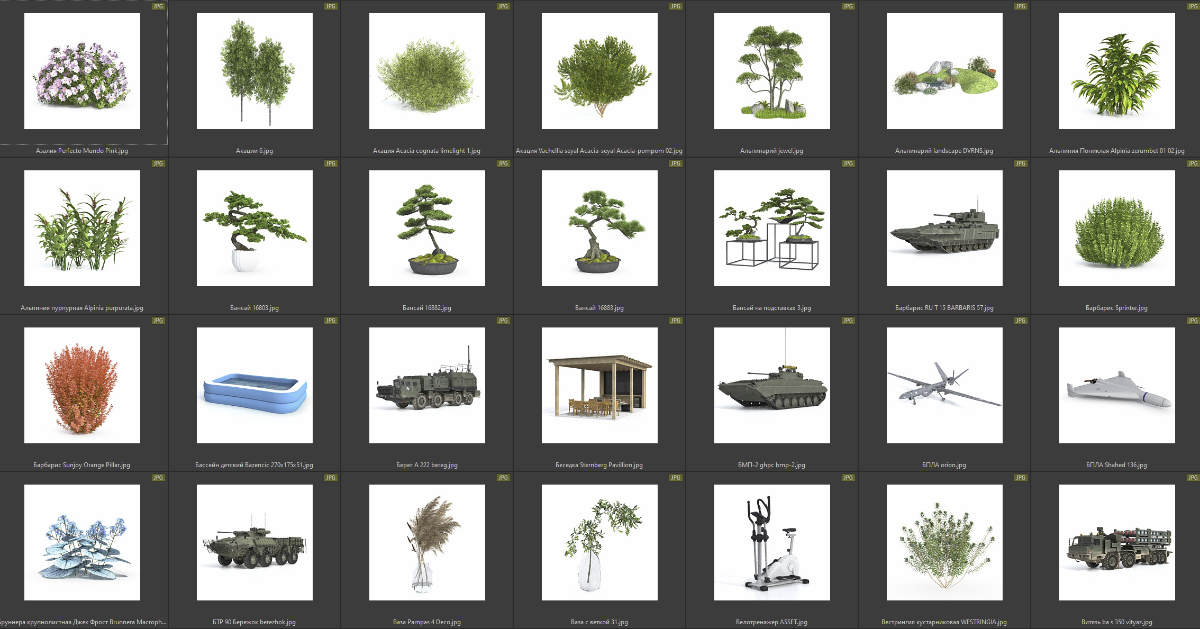Click the elliptical exercise trainer thumbnail
The width and height of the screenshot is (1200, 629).
[772, 543]
